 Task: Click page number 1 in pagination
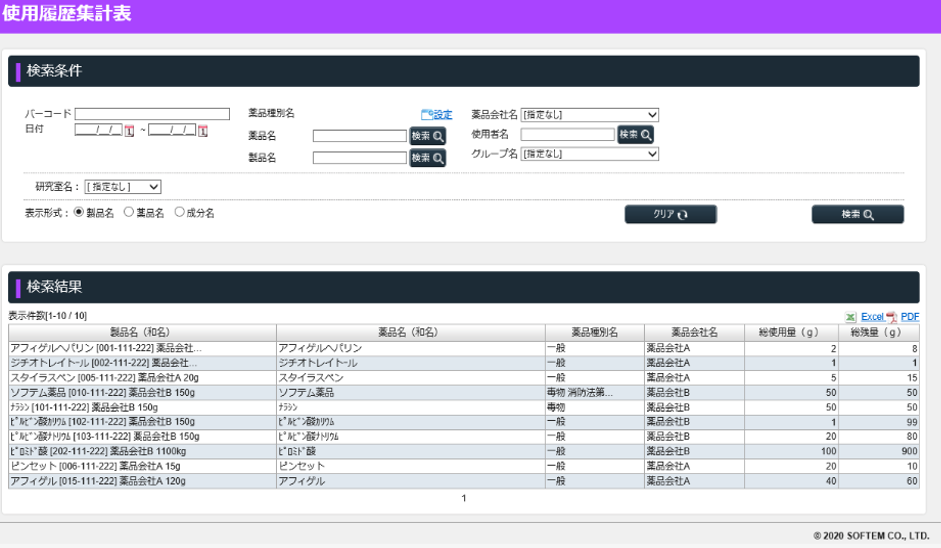pos(463,498)
